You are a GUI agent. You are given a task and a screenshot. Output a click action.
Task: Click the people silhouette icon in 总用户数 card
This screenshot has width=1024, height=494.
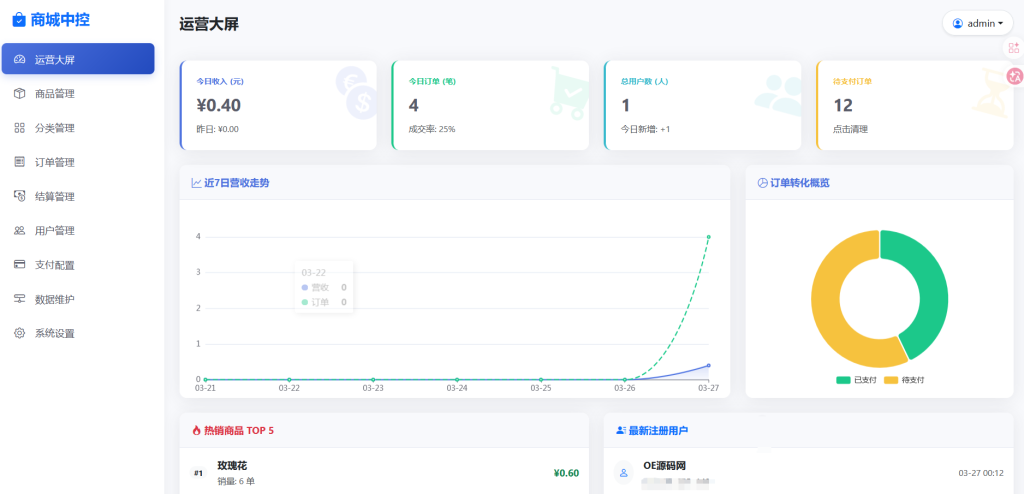[x=777, y=95]
